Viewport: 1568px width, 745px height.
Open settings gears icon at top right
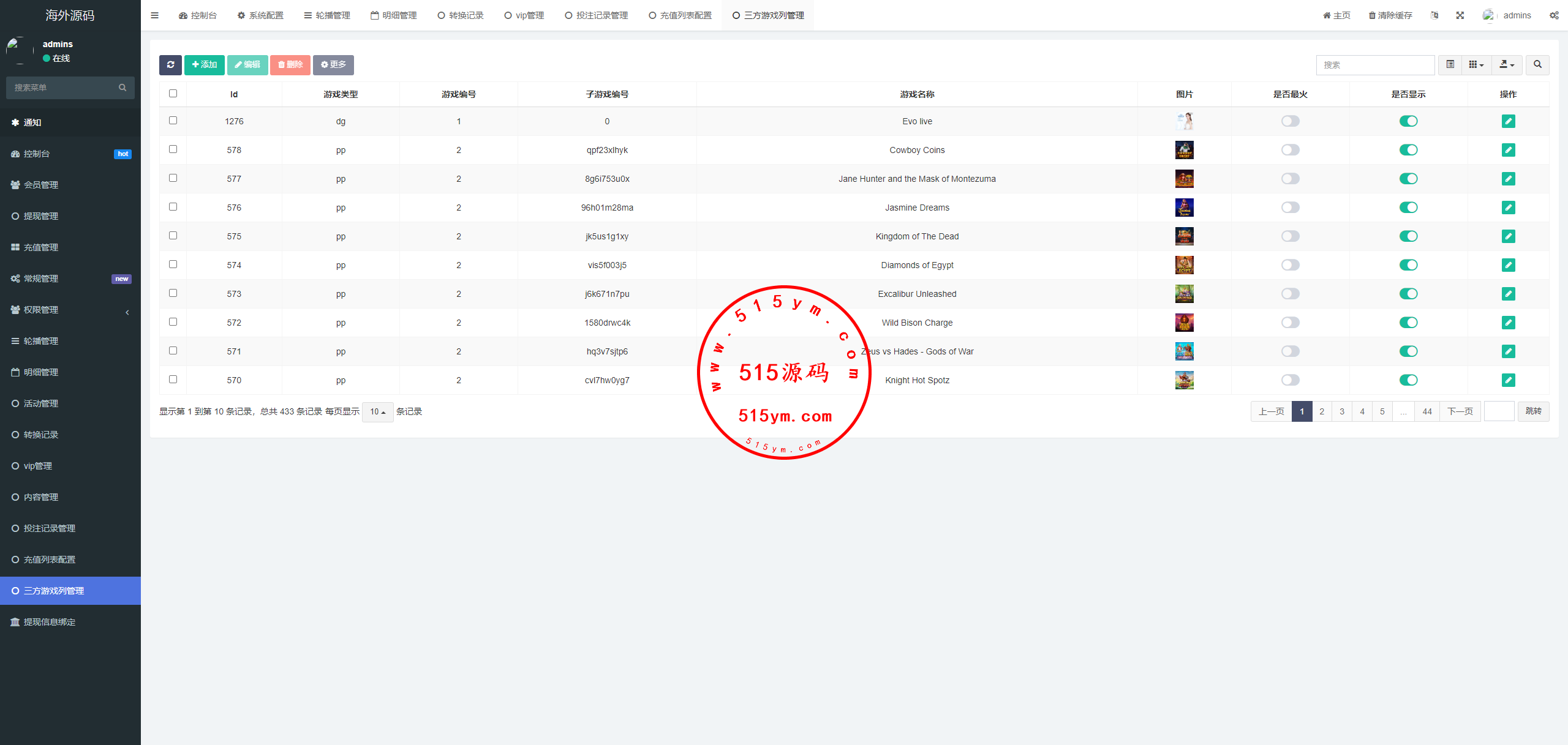click(x=1554, y=15)
